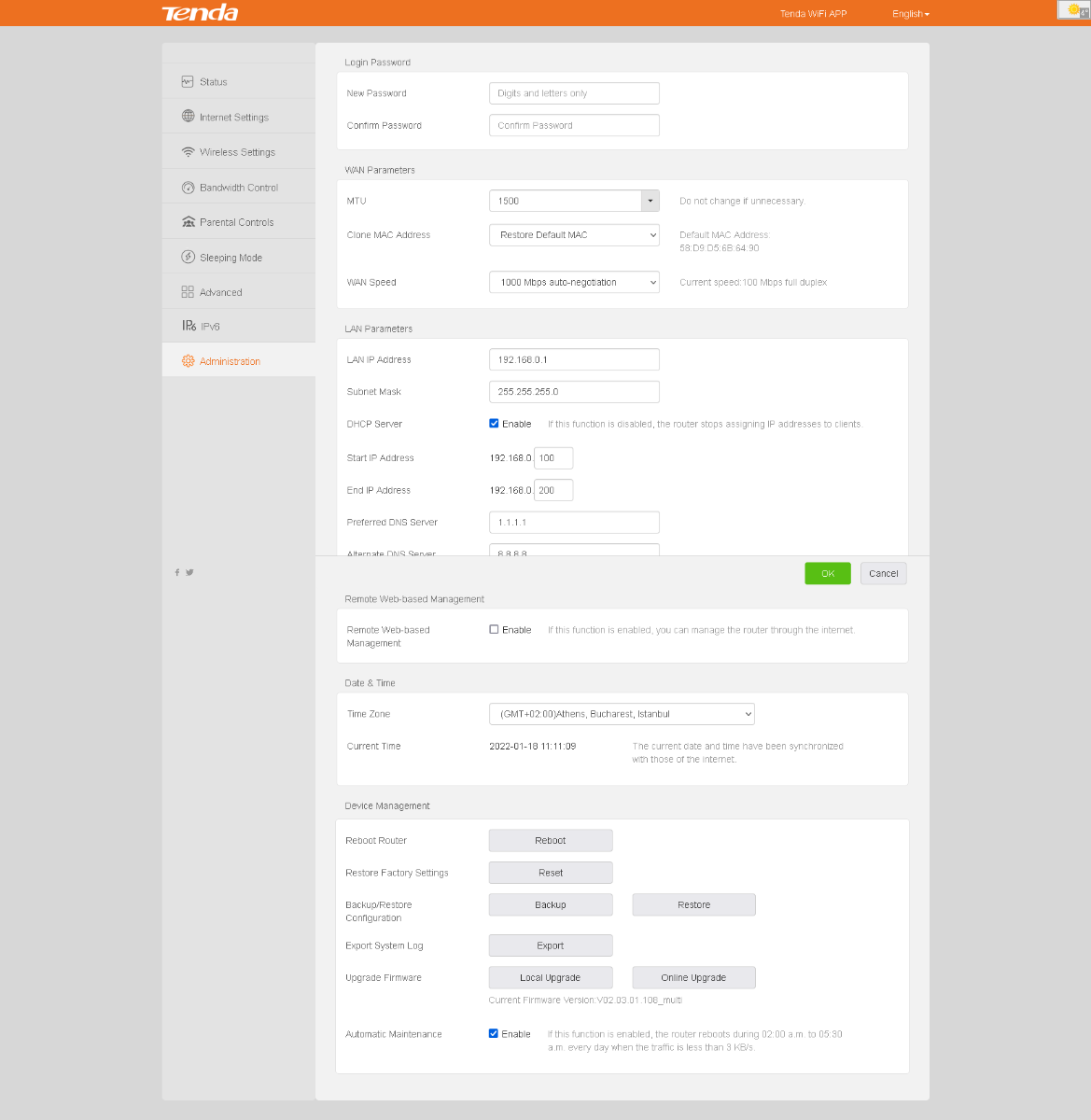The image size is (1091, 1120).
Task: Open the WAN Speed dropdown
Action: (574, 282)
